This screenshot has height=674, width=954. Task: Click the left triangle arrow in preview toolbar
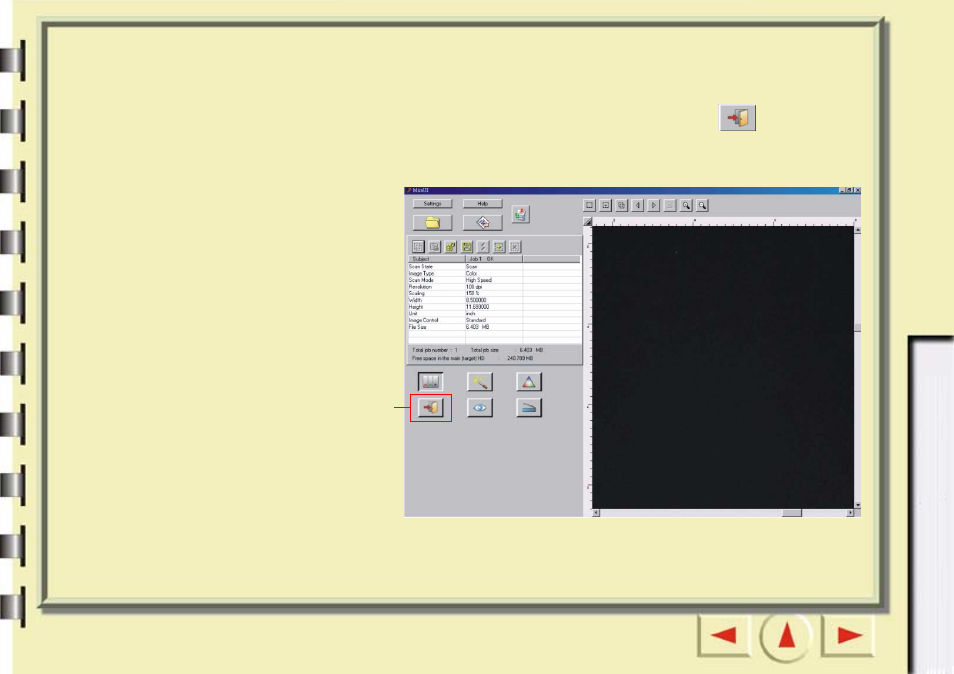(638, 206)
